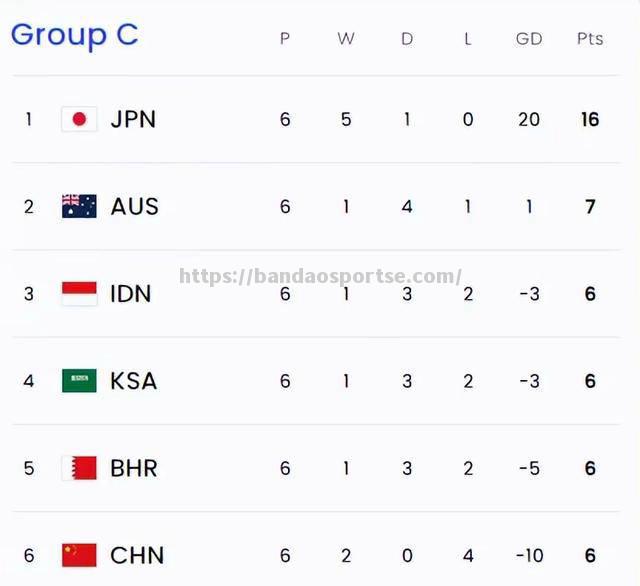Open the BHR team name
640x586 pixels.
pos(133,468)
